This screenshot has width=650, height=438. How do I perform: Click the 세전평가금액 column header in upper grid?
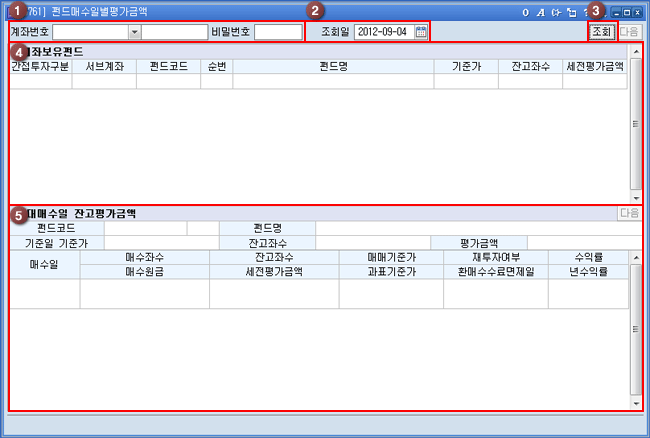coord(594,66)
